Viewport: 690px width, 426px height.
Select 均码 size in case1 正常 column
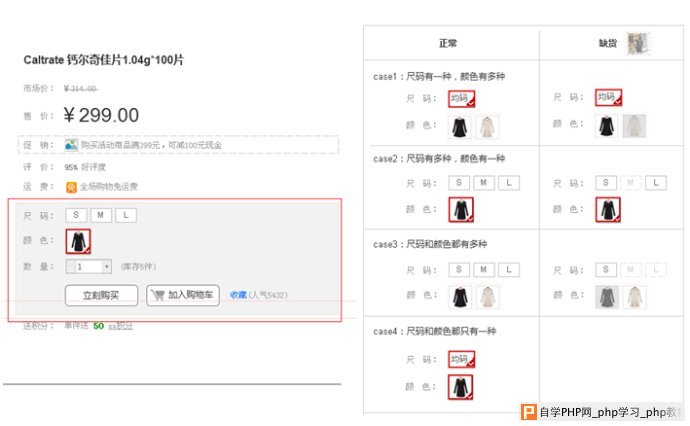pyautogui.click(x=462, y=99)
